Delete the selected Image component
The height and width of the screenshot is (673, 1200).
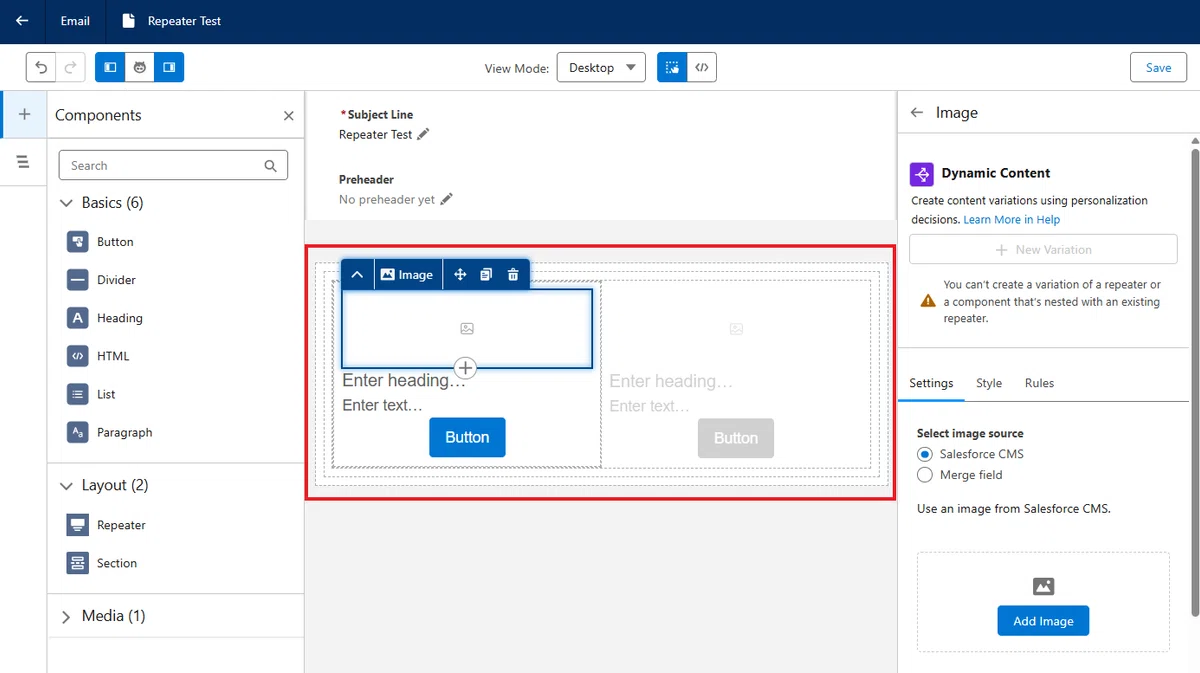513,274
